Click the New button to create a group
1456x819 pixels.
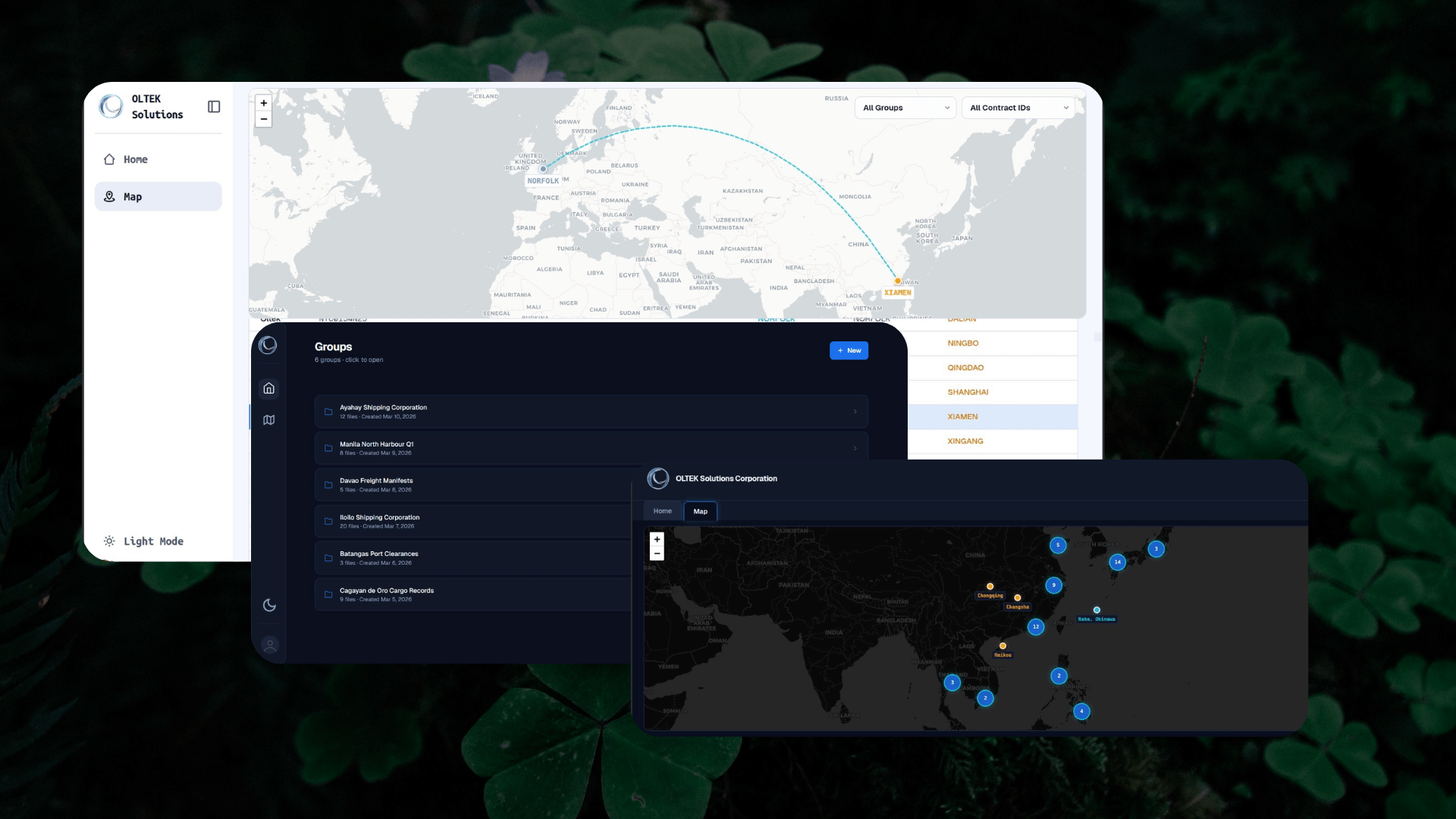pyautogui.click(x=849, y=350)
